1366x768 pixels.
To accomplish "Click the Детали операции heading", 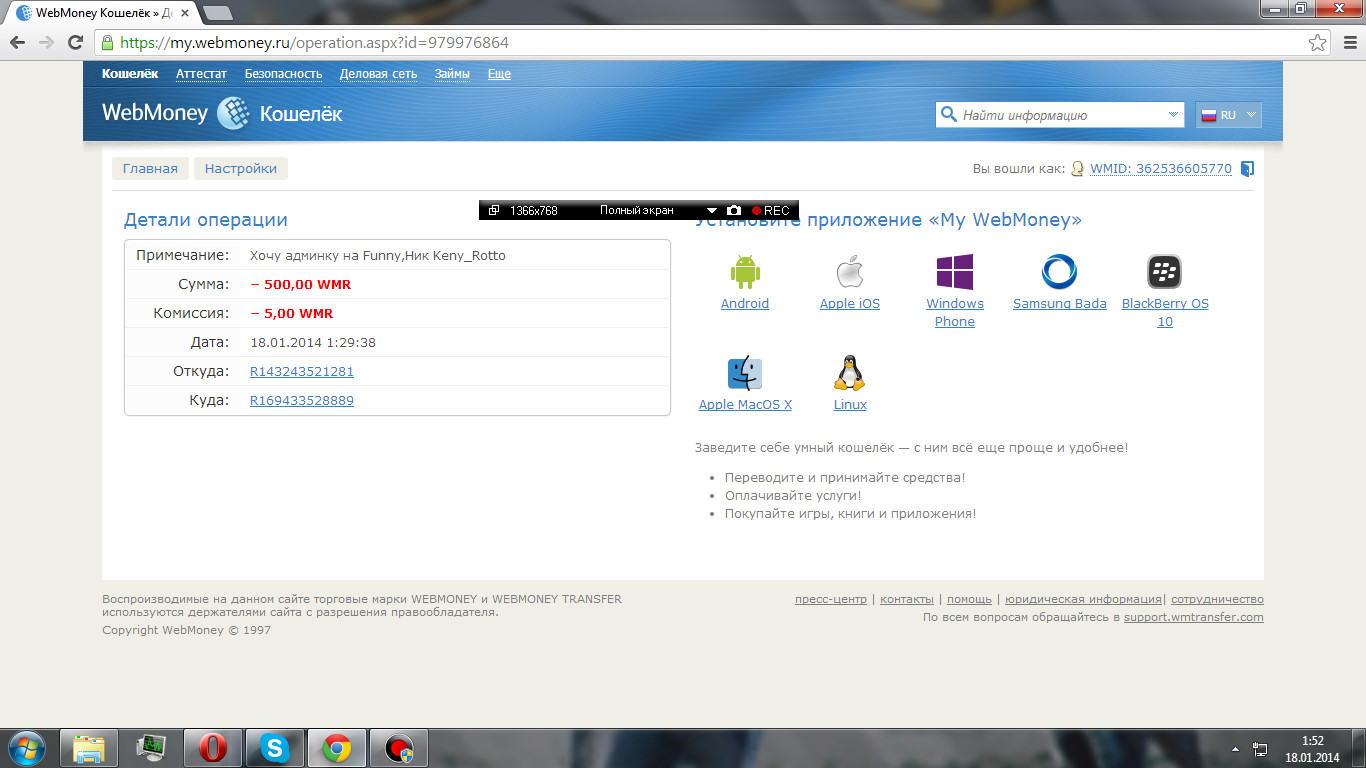I will click(x=205, y=220).
